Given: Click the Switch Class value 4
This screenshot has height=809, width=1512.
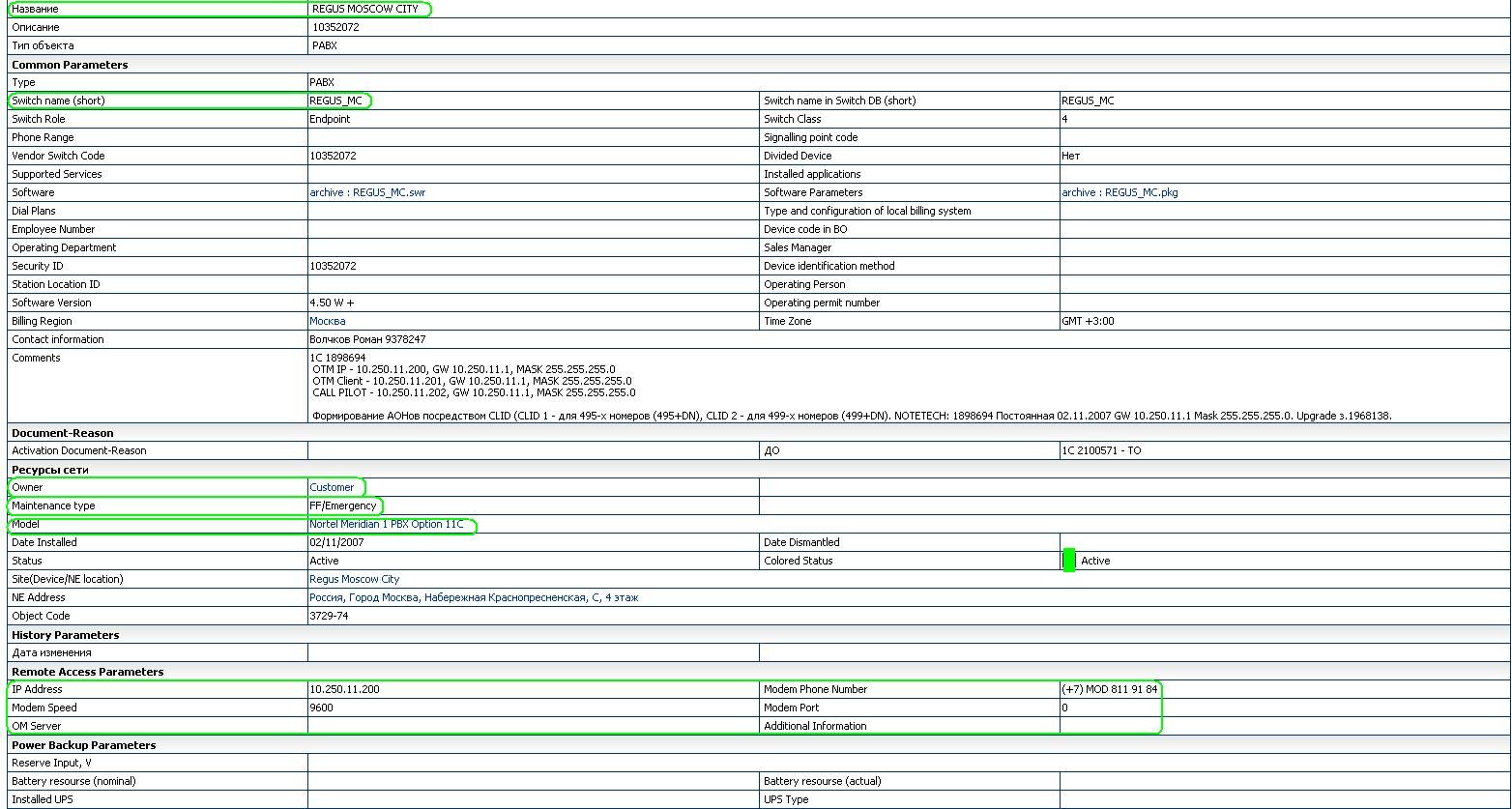Looking at the screenshot, I should coord(1064,119).
